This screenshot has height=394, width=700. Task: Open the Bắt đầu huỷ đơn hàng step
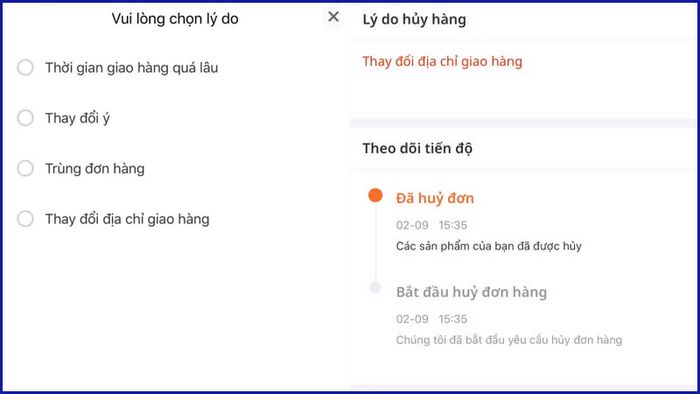[x=471, y=292]
